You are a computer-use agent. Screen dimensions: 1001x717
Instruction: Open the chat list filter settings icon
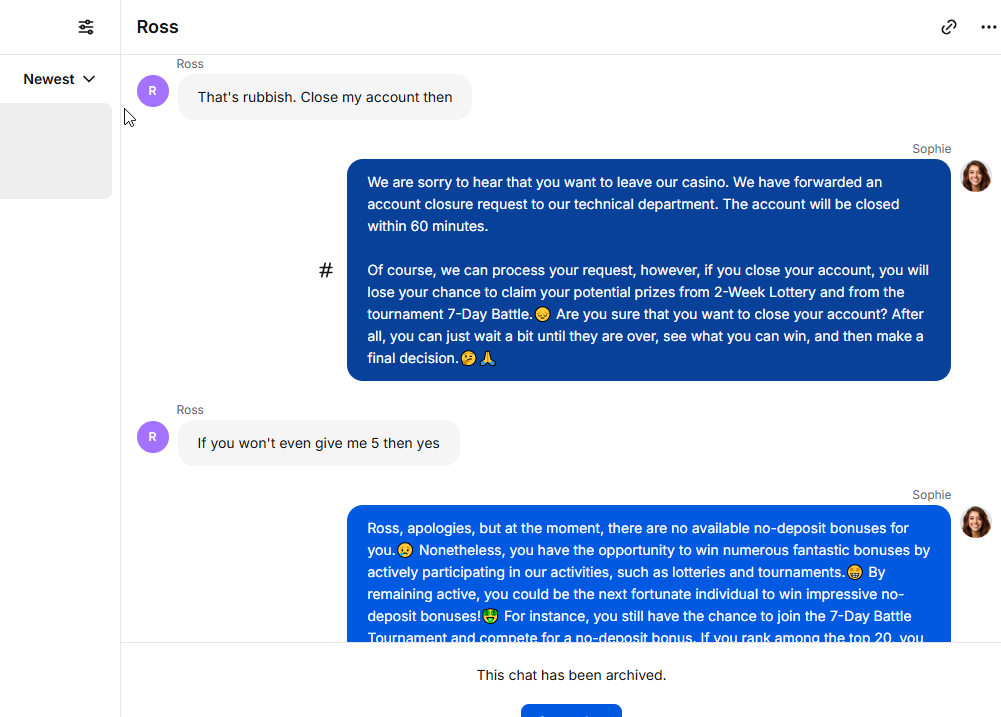[x=86, y=27]
